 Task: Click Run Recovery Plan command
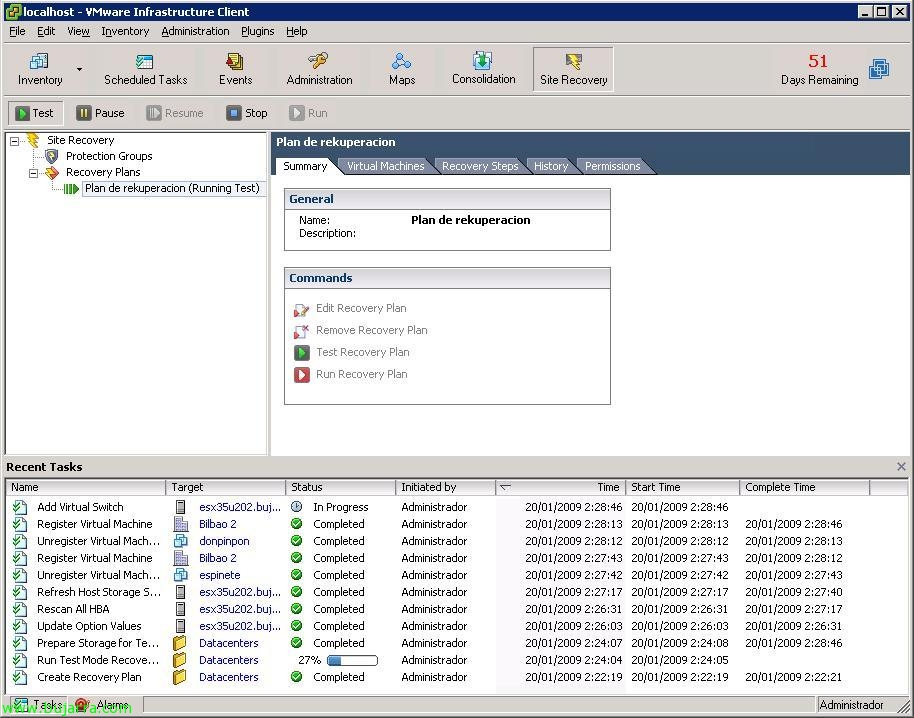pos(361,375)
